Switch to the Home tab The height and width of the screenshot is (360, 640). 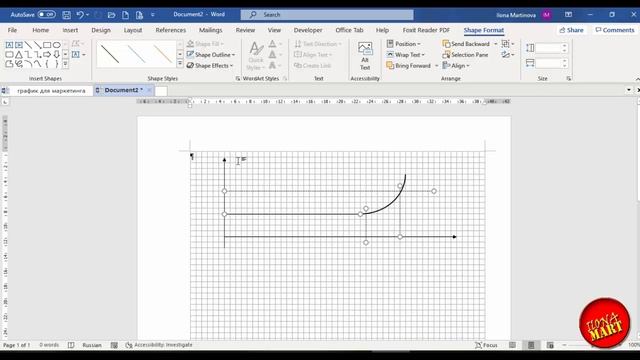(x=40, y=30)
